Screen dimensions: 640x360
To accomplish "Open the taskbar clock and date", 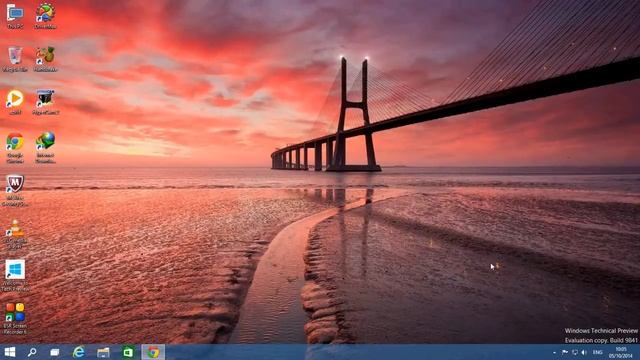I will pos(621,352).
